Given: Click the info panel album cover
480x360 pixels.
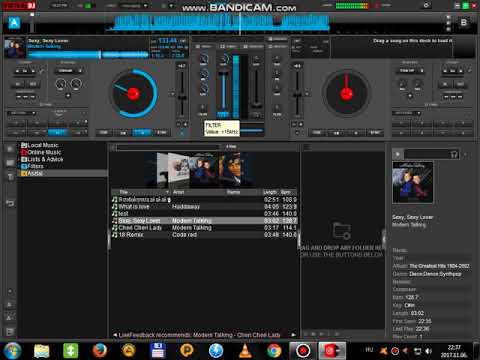Looking at the screenshot, I should pos(413,182).
